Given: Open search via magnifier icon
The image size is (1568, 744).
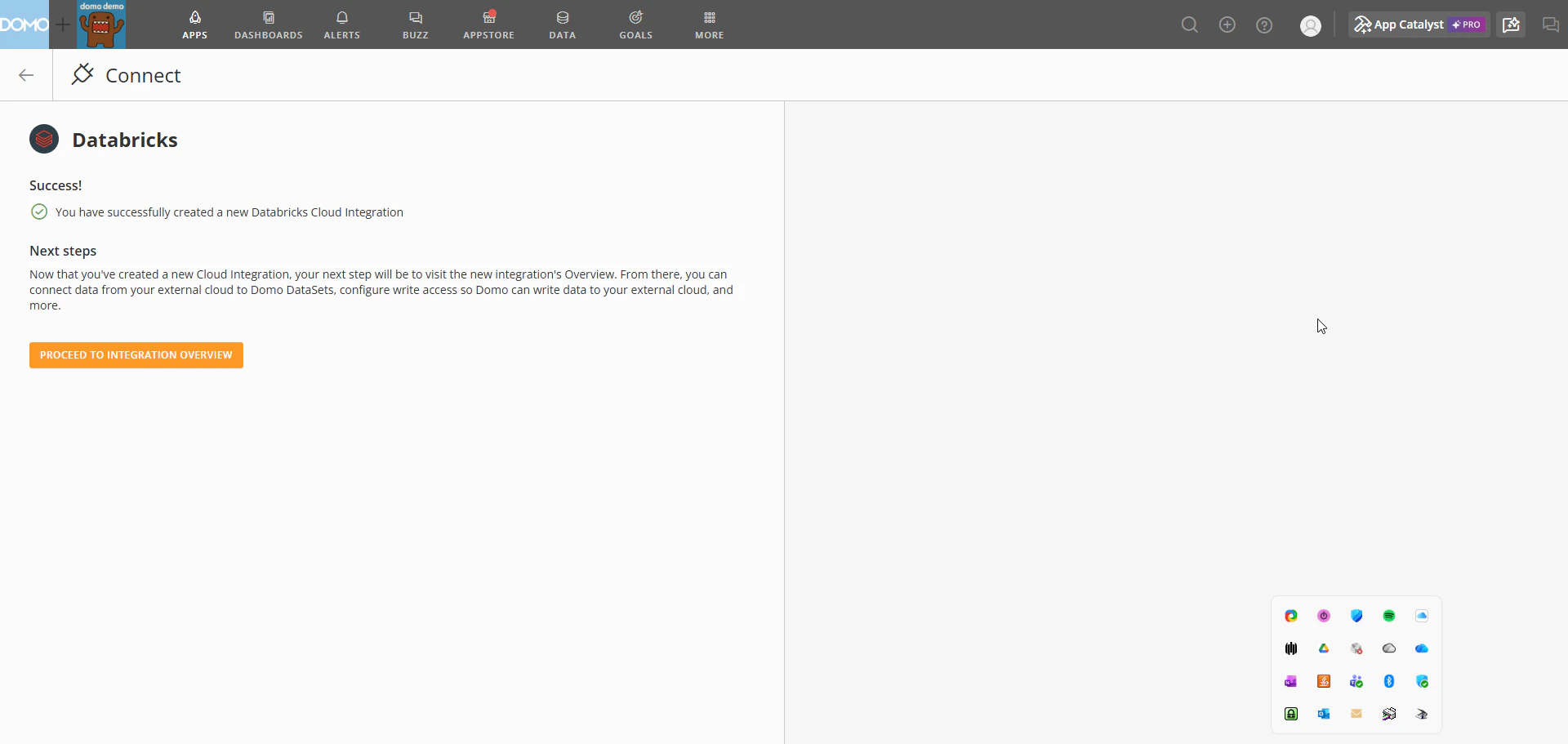Looking at the screenshot, I should 1190,25.
